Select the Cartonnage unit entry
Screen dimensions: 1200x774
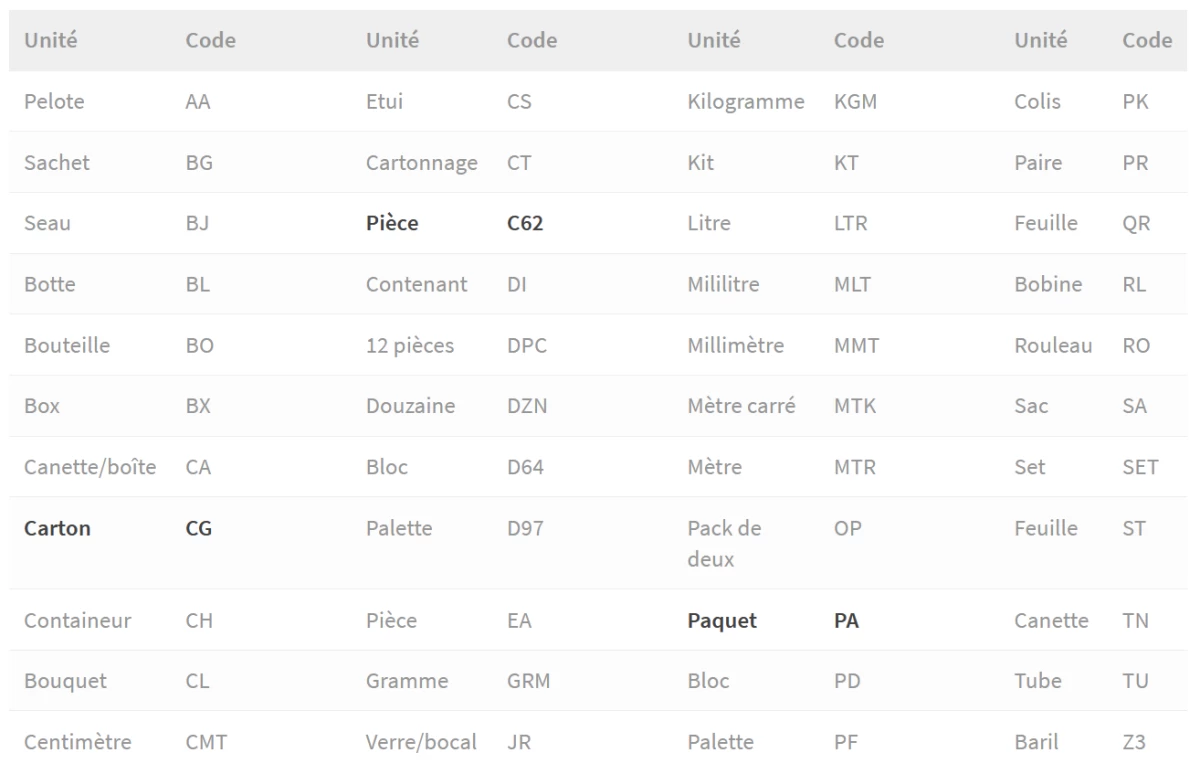(421, 162)
